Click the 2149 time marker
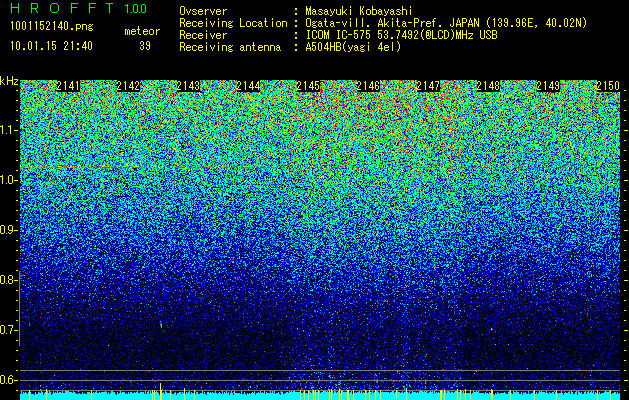 (x=548, y=86)
